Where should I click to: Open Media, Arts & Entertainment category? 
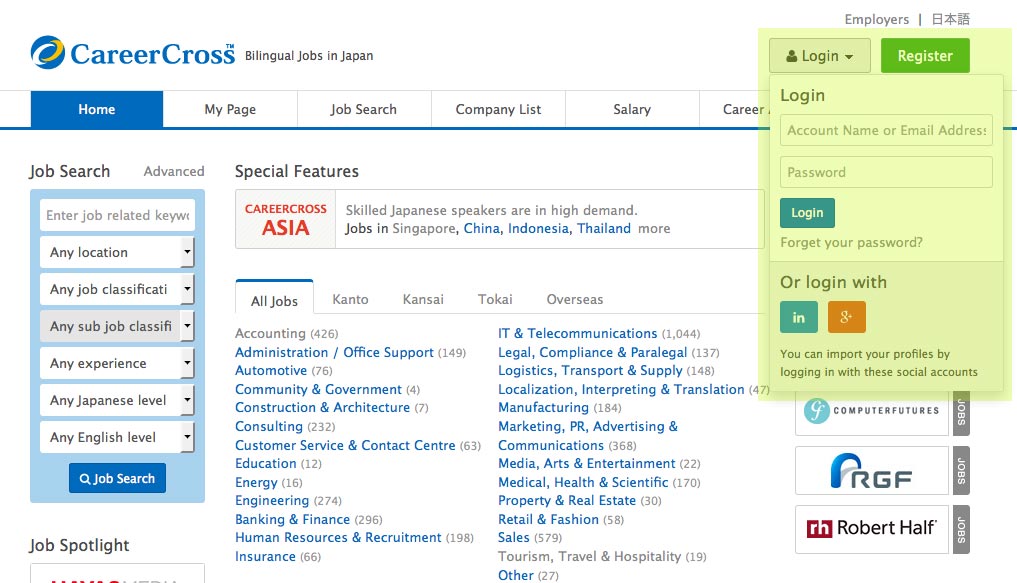tap(586, 463)
